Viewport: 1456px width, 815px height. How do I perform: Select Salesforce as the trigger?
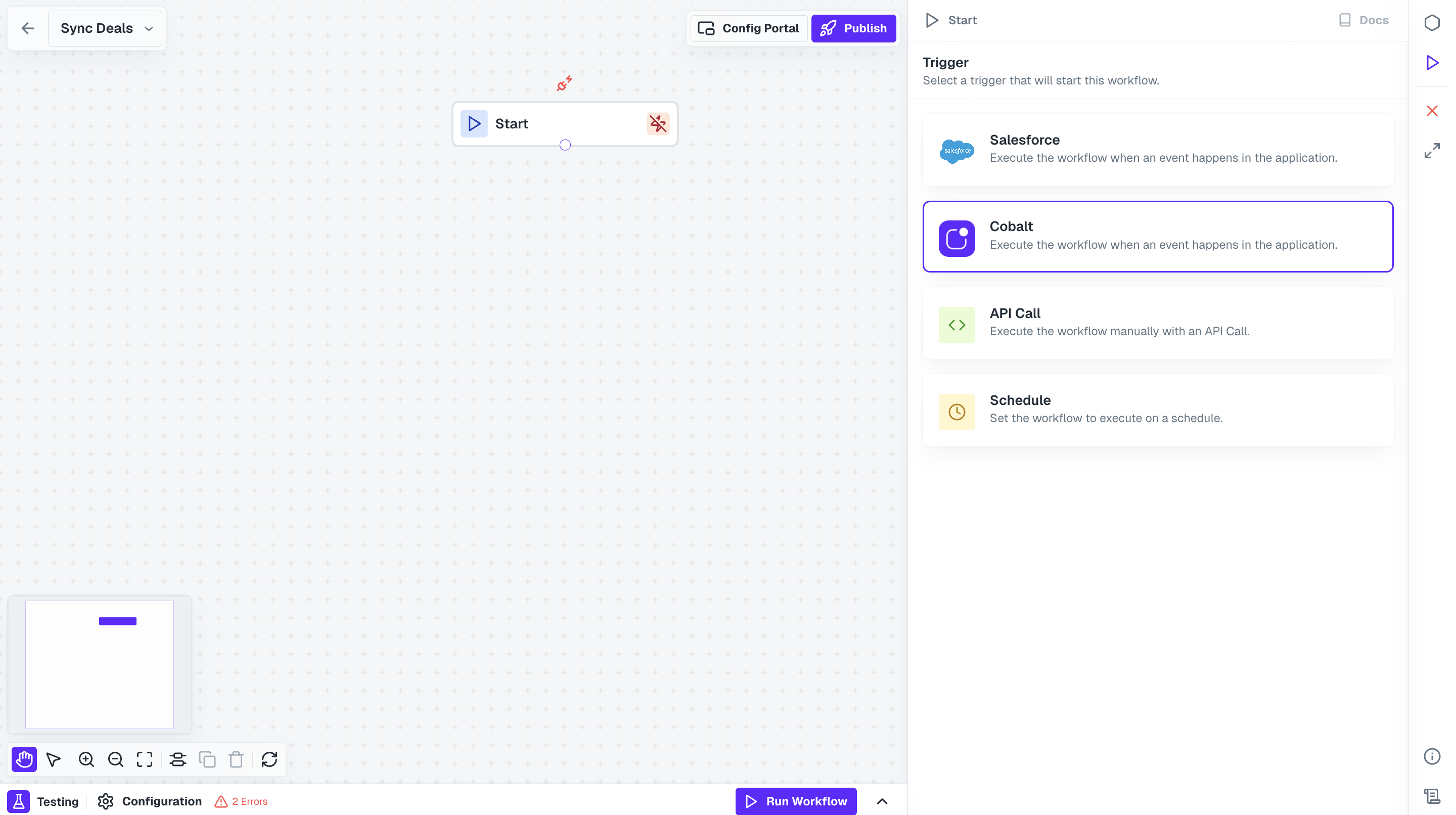[1157, 149]
